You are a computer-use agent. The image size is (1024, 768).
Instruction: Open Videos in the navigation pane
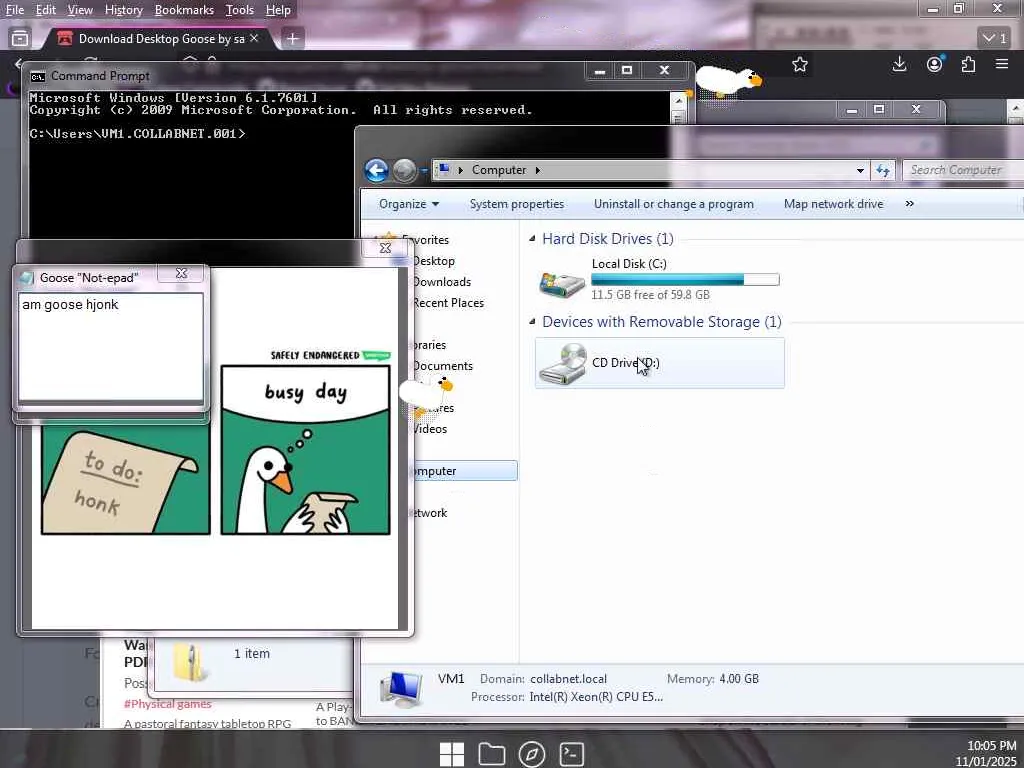click(x=429, y=428)
